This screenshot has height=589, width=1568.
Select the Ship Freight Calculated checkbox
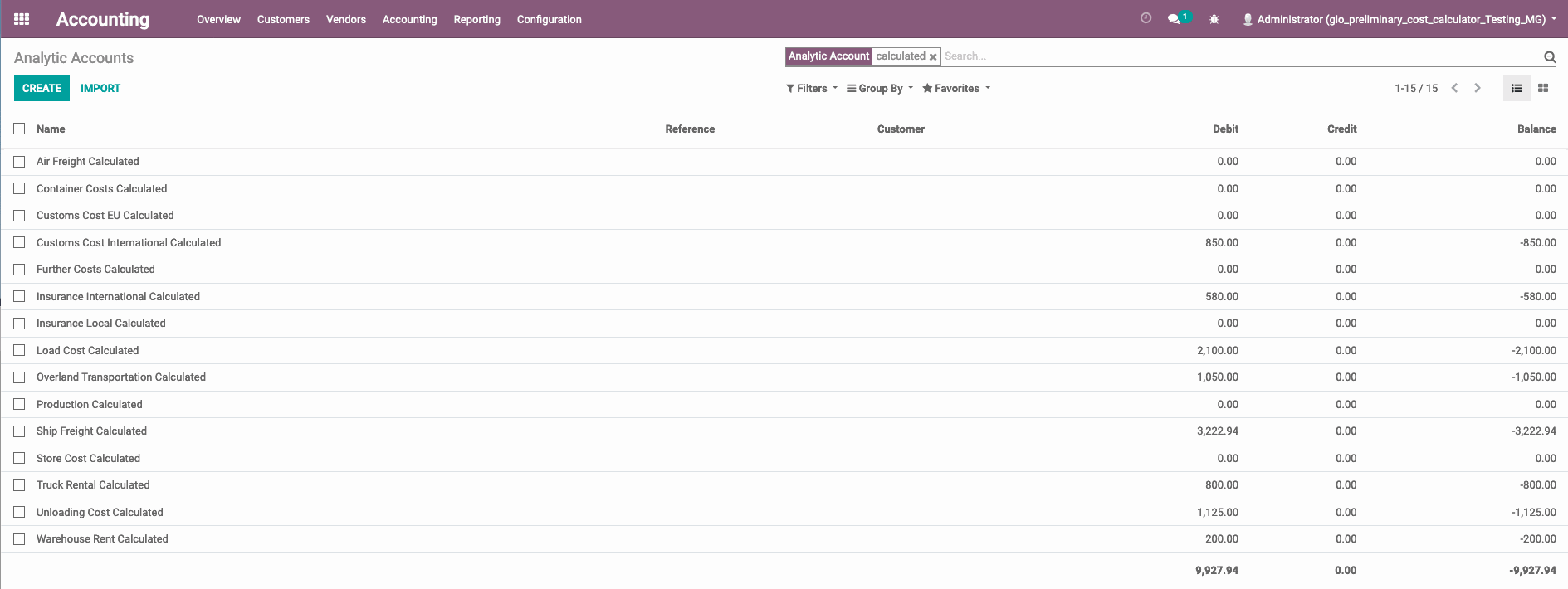coord(19,431)
